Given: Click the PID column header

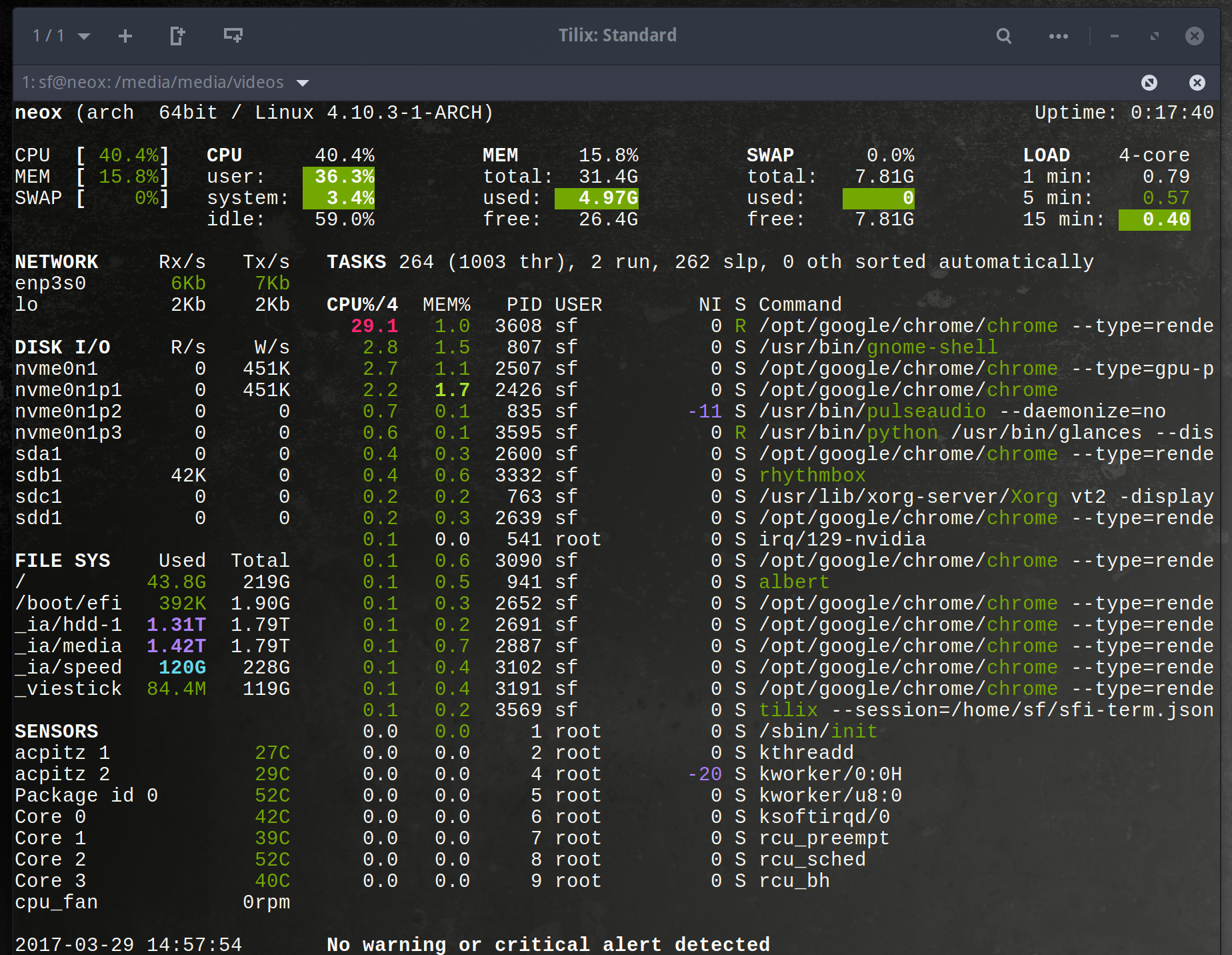Looking at the screenshot, I should point(525,305).
